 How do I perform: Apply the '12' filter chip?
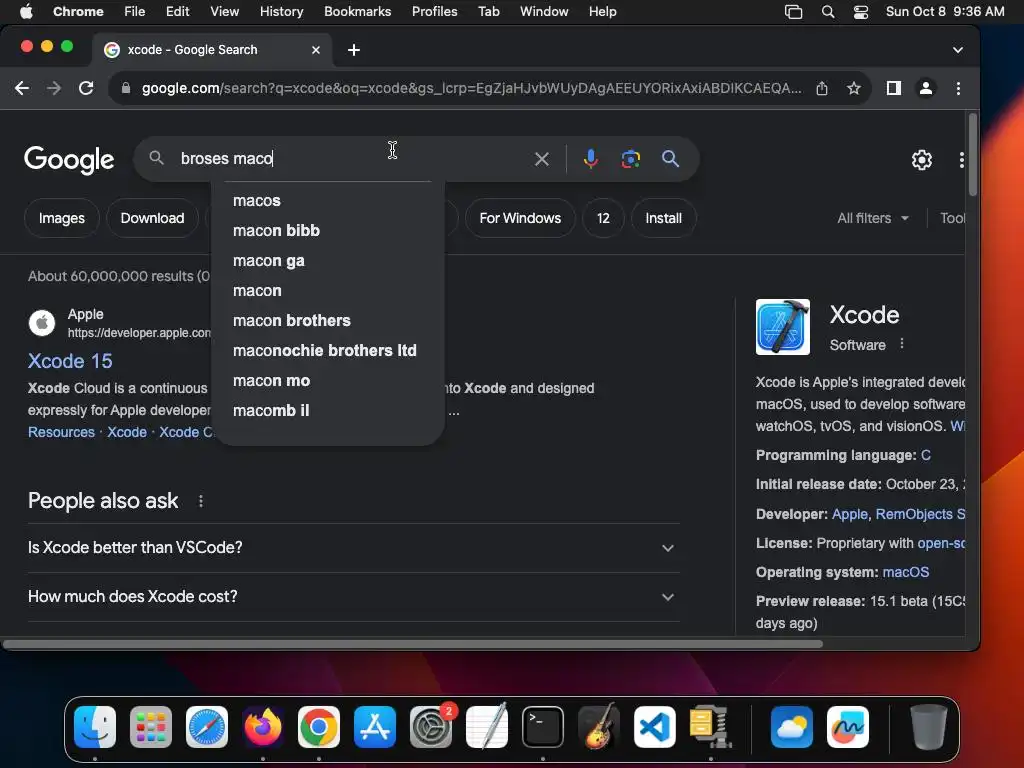pos(603,218)
